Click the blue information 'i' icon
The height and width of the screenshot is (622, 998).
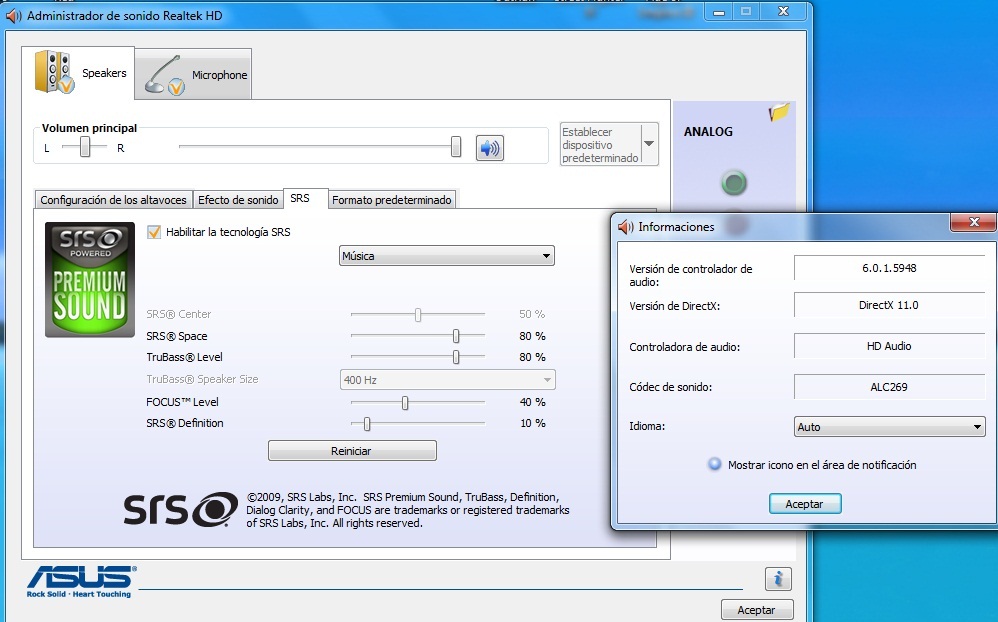[x=778, y=579]
